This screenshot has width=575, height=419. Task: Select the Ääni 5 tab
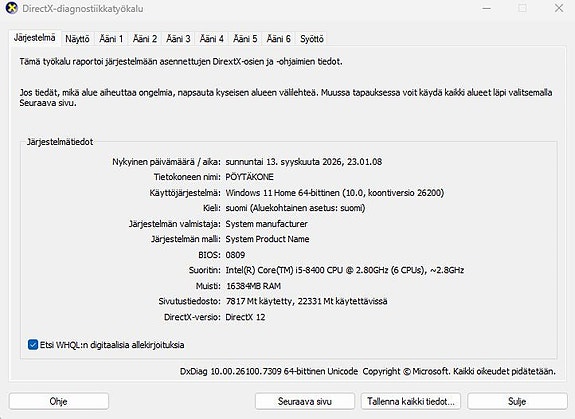(x=245, y=39)
